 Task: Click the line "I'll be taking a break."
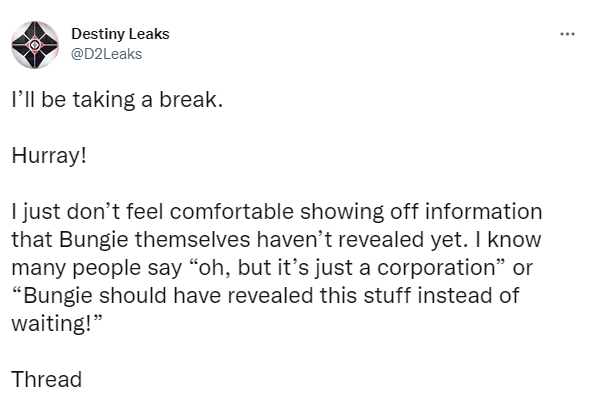[x=117, y=100]
